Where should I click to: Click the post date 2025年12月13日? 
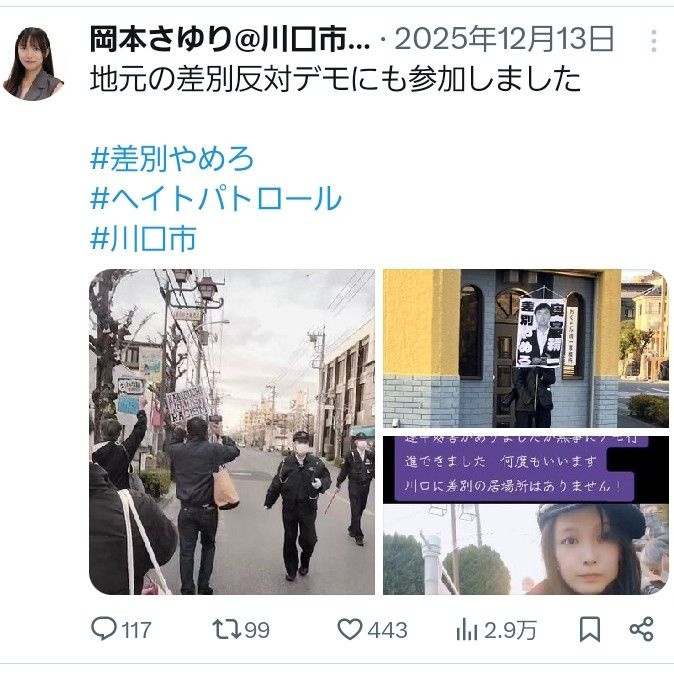pos(504,39)
